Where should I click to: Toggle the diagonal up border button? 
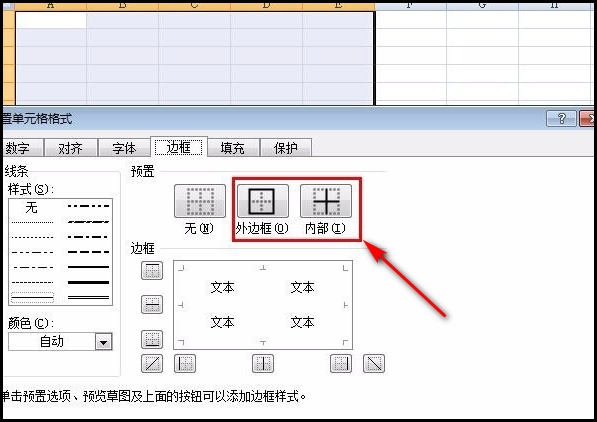coord(152,363)
